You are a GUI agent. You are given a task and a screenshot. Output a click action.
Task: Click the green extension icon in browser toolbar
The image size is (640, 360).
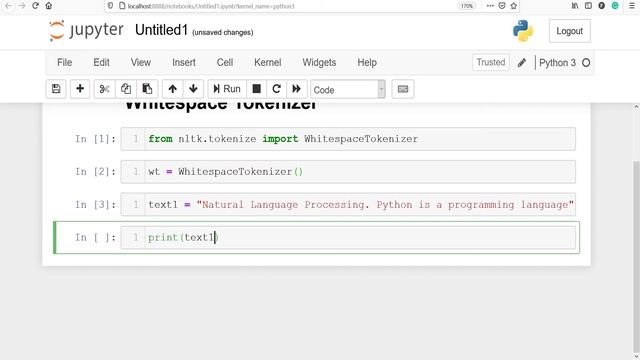click(x=615, y=6)
